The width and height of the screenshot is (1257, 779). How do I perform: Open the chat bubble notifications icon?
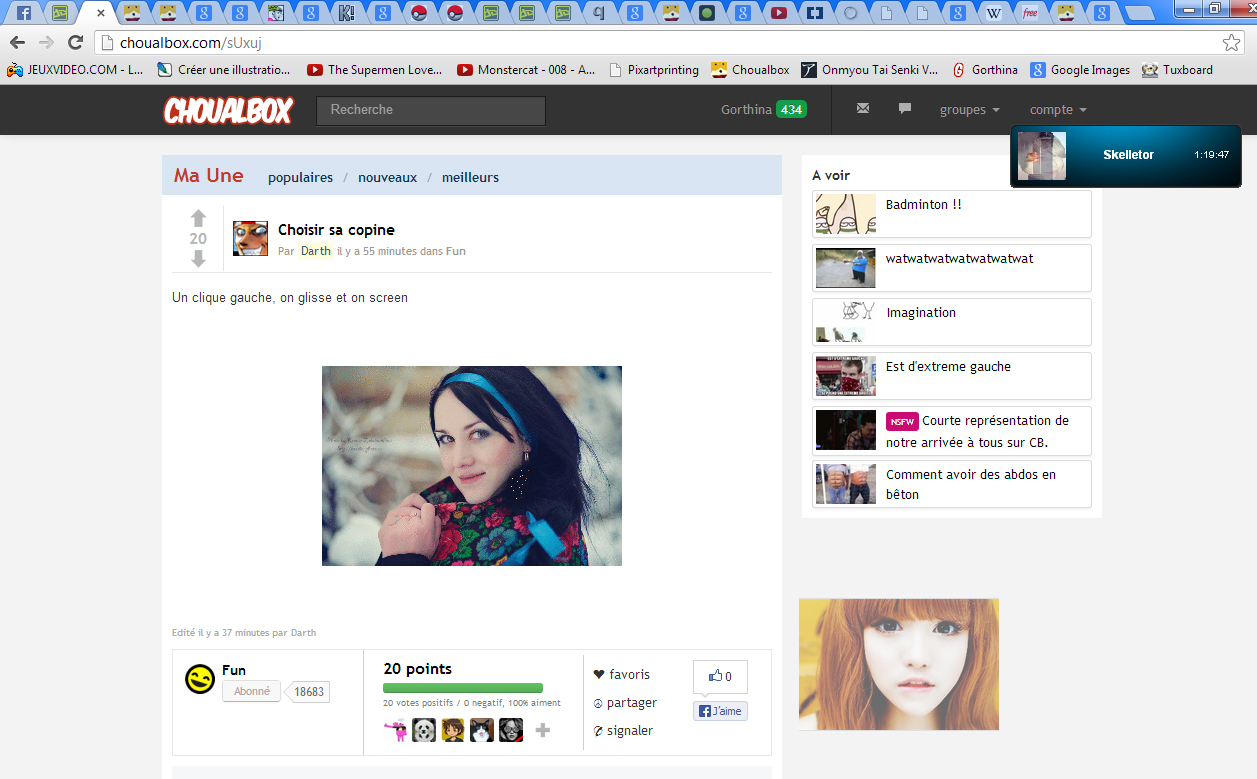pos(905,109)
